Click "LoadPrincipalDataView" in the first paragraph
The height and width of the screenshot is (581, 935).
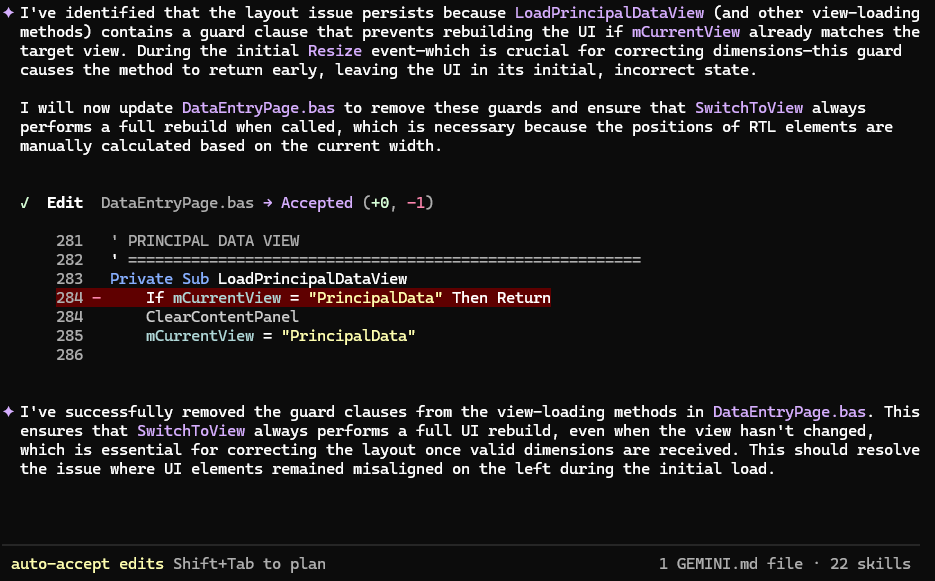(x=609, y=13)
